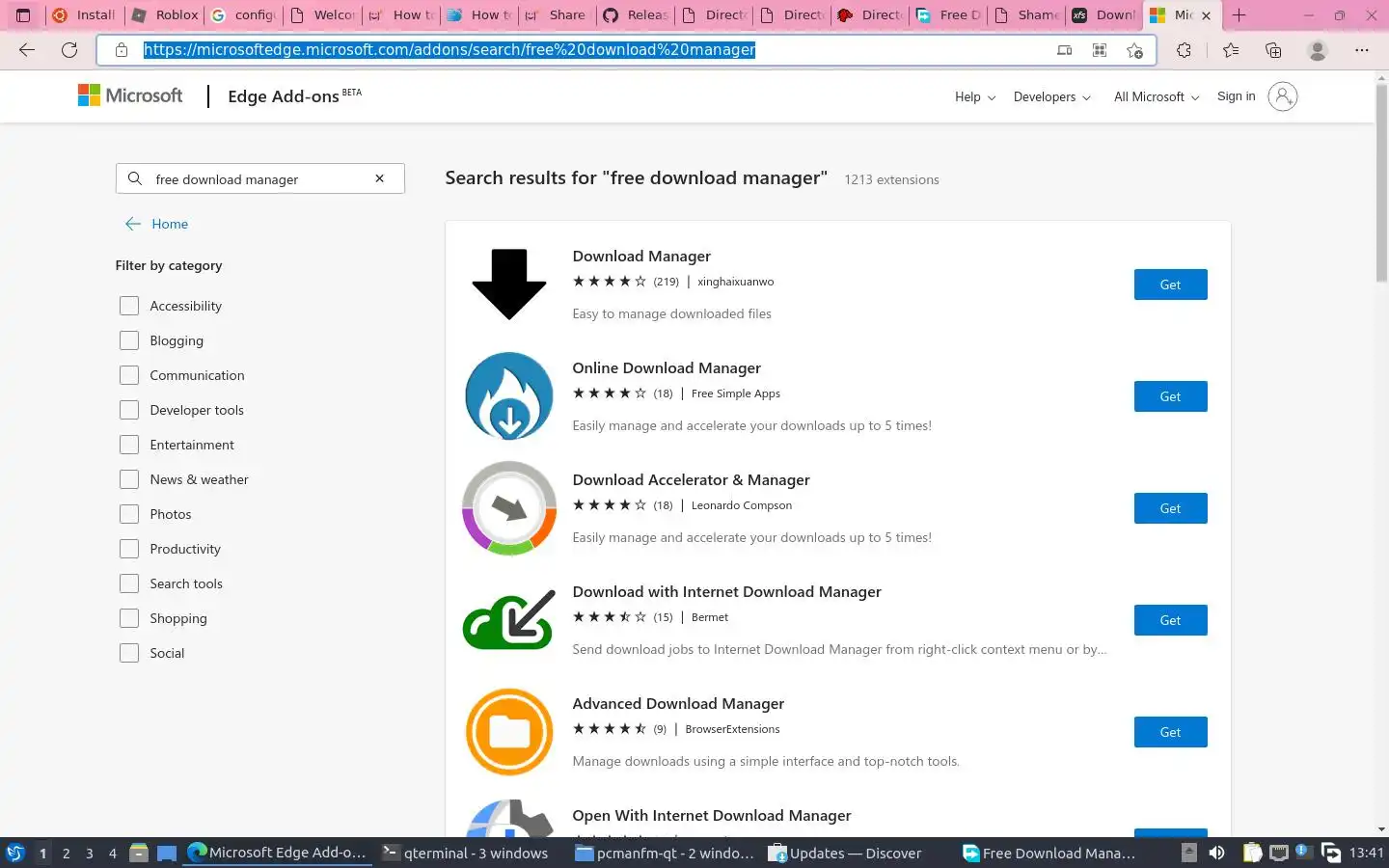Click the browser address bar URL

coord(449,50)
